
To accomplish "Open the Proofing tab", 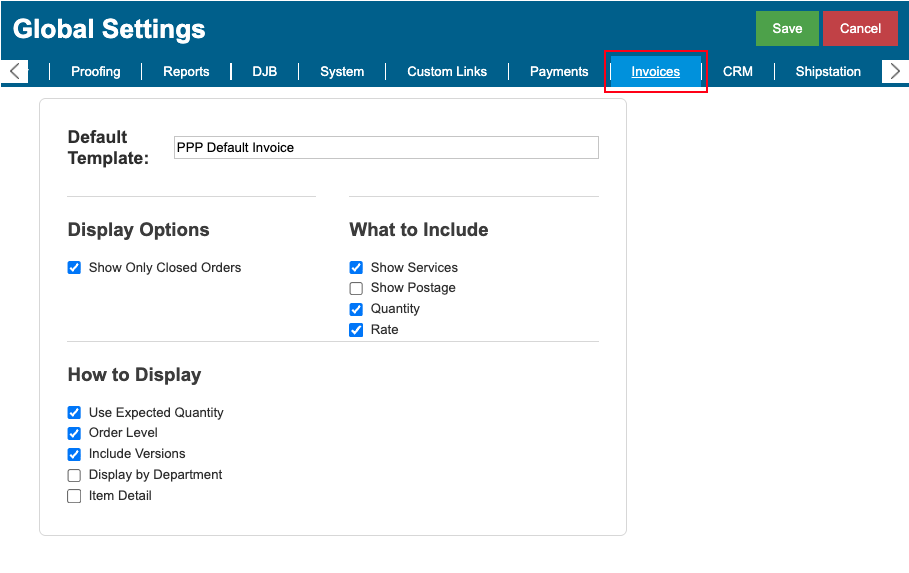I will 96,71.
